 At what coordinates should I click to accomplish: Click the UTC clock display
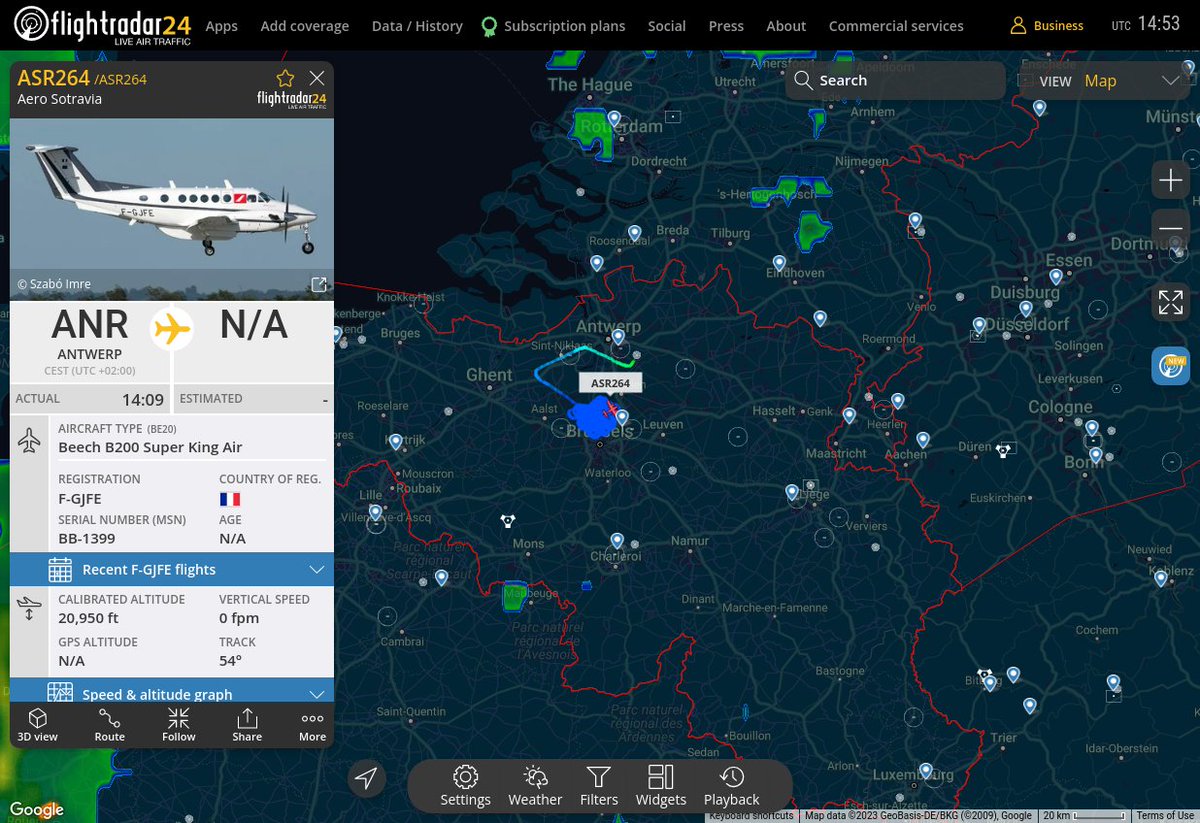[x=1146, y=24]
